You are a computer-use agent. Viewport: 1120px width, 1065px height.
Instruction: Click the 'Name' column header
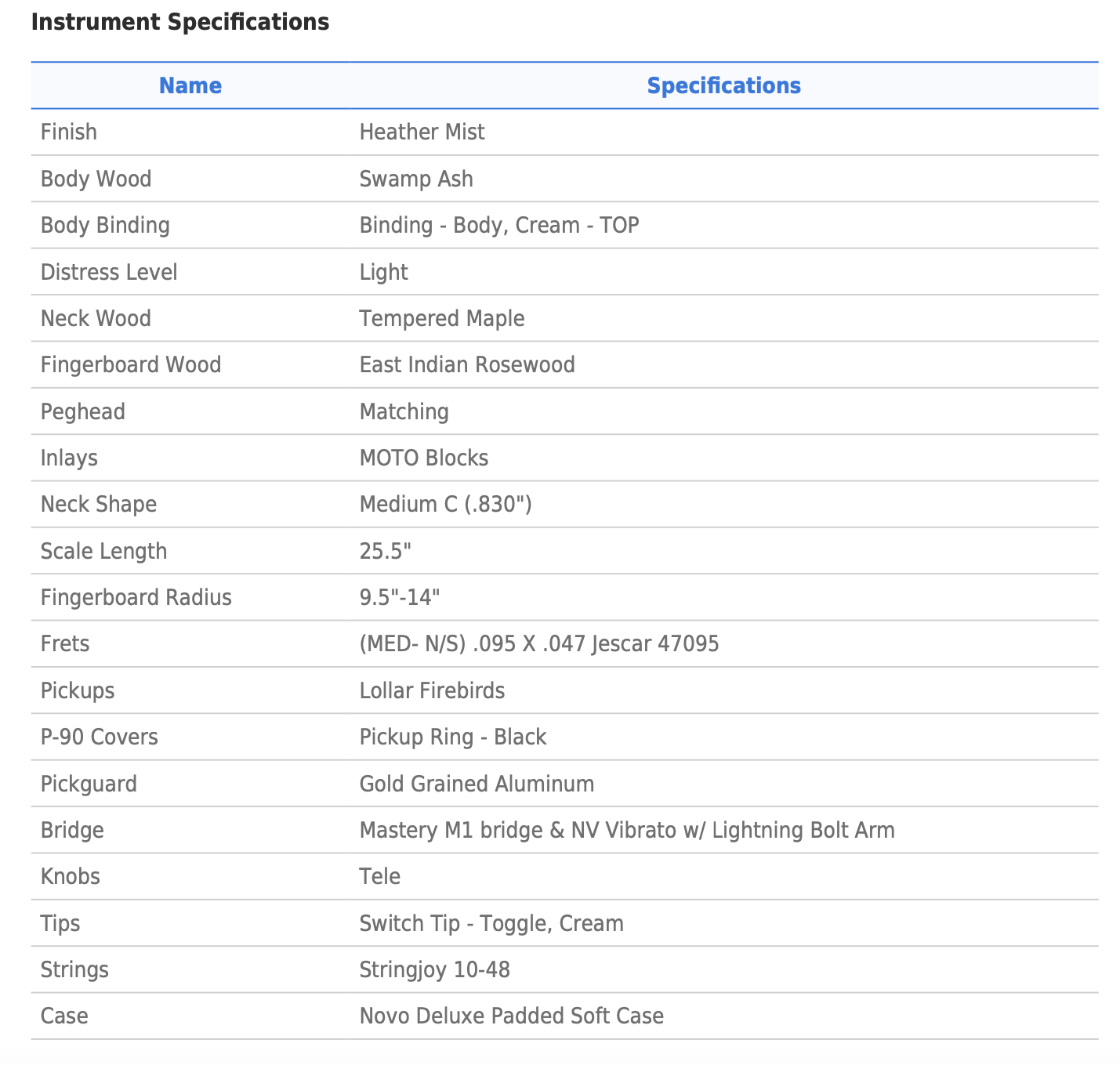[190, 85]
